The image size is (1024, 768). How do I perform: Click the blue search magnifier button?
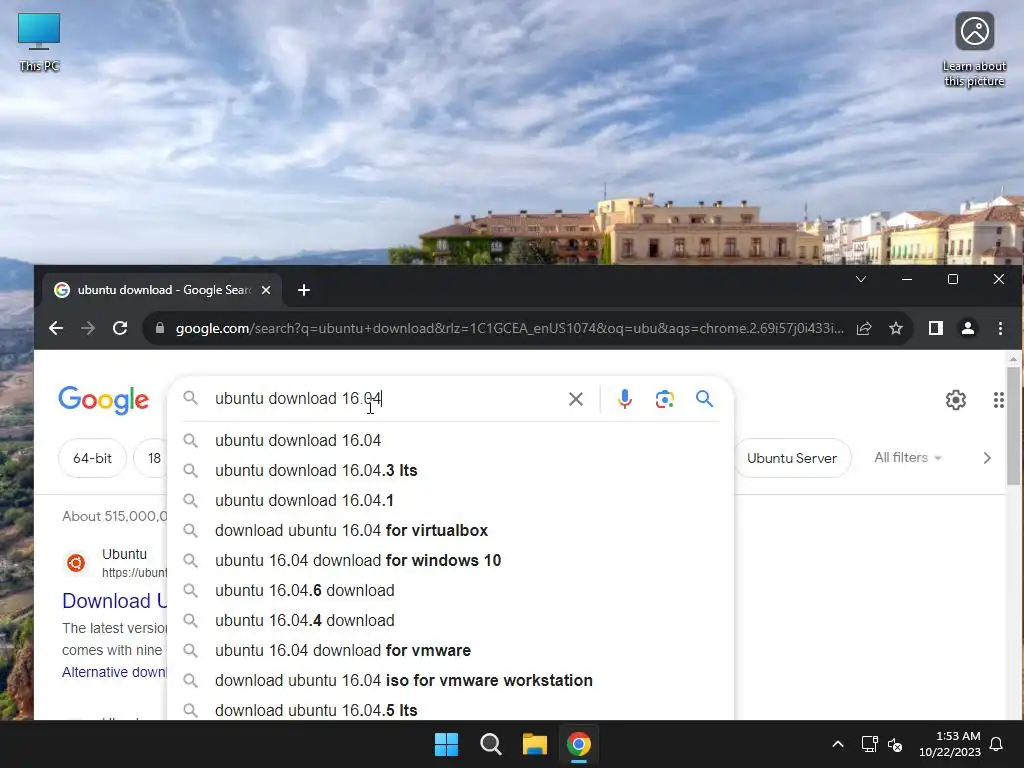(704, 398)
